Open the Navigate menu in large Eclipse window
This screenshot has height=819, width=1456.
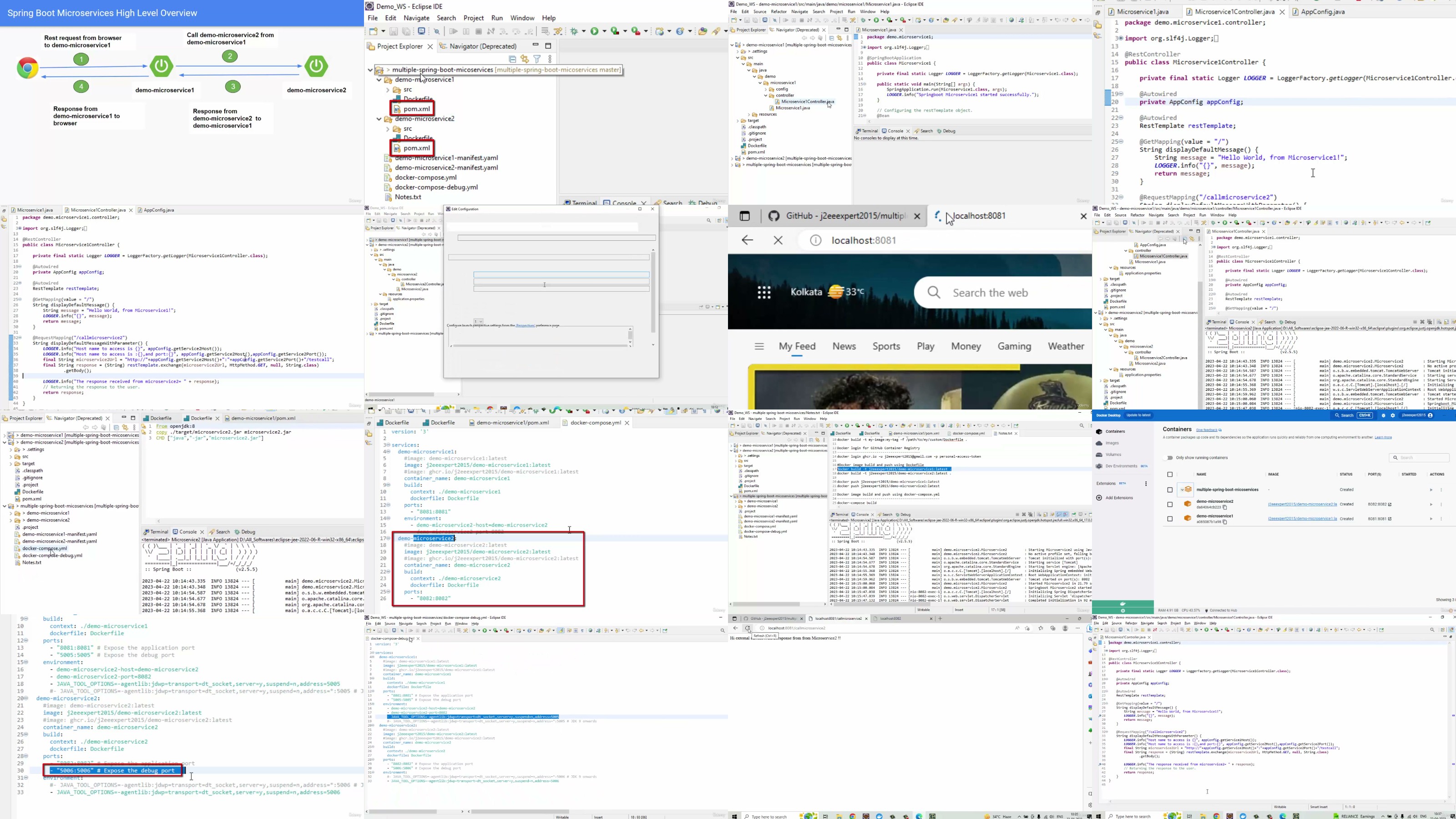417,18
